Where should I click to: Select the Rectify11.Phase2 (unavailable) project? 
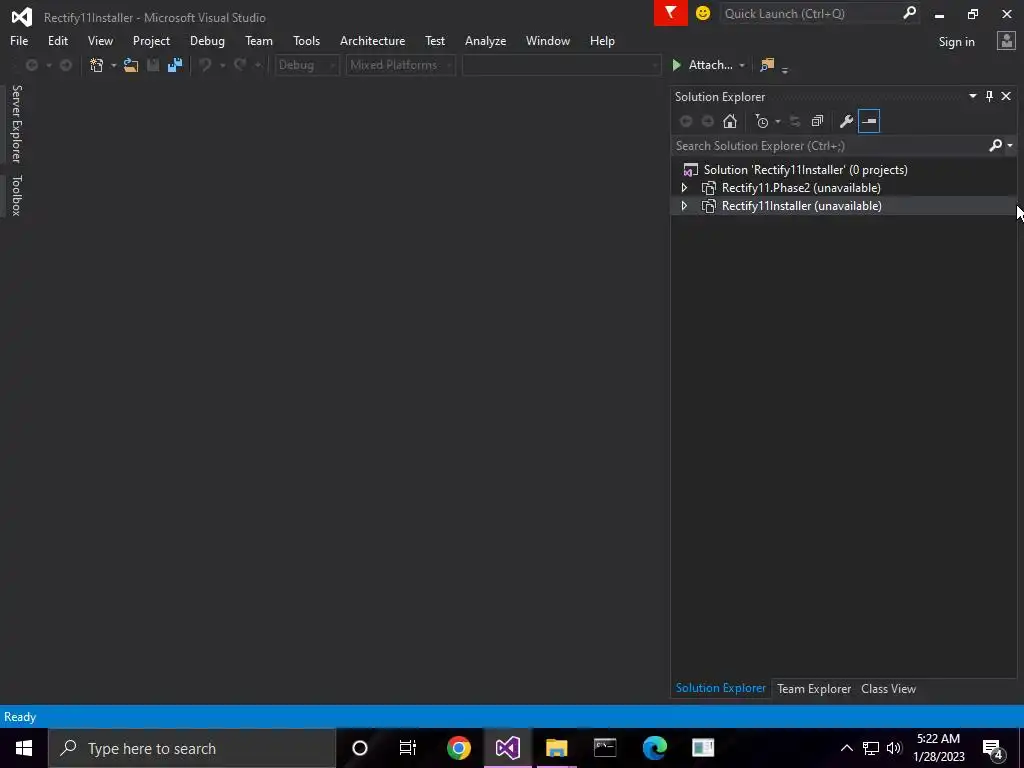click(x=801, y=188)
